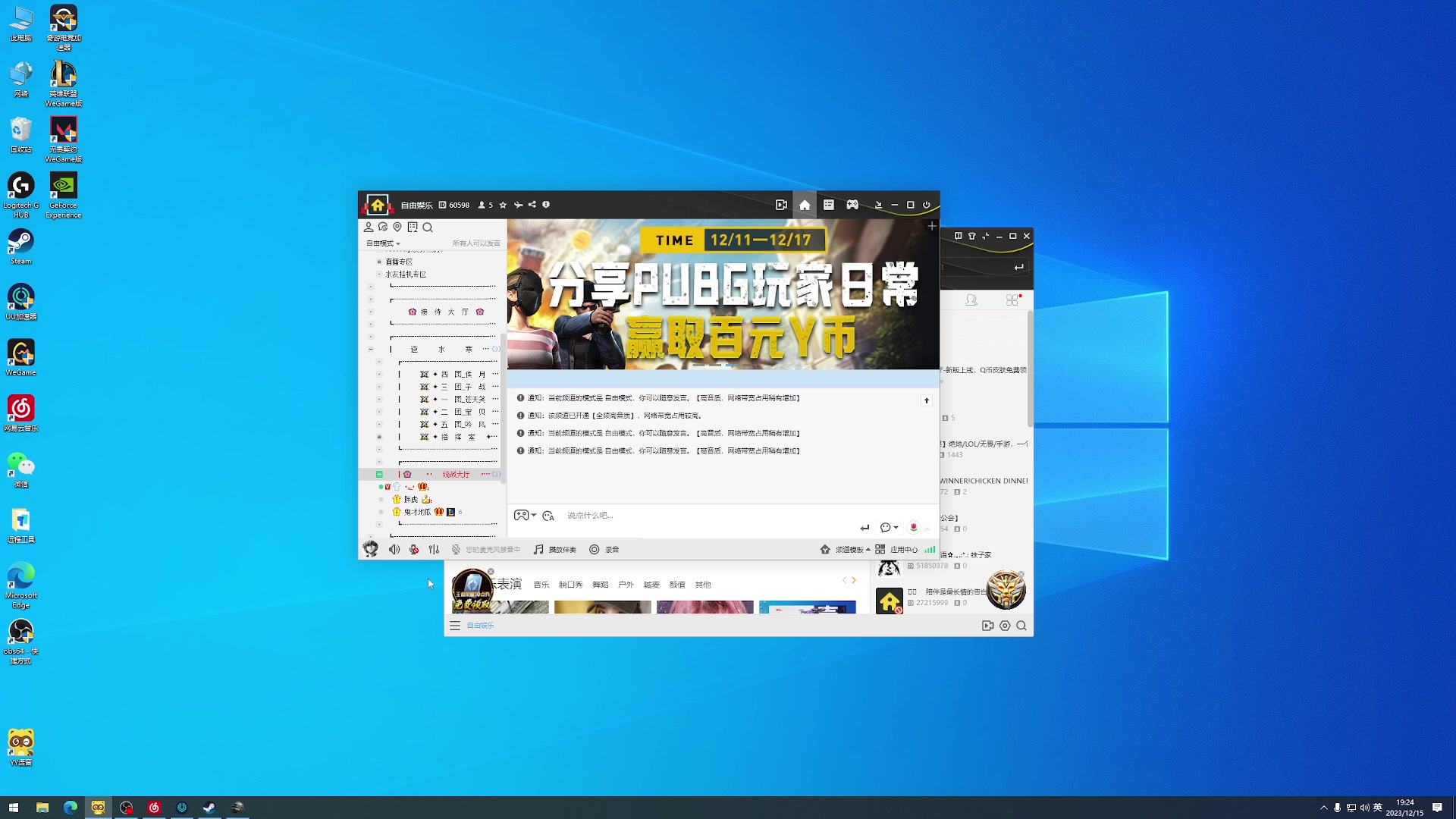The height and width of the screenshot is (819, 1456).
Task: Expand the arrow next to flower gift
Action: pyautogui.click(x=927, y=529)
